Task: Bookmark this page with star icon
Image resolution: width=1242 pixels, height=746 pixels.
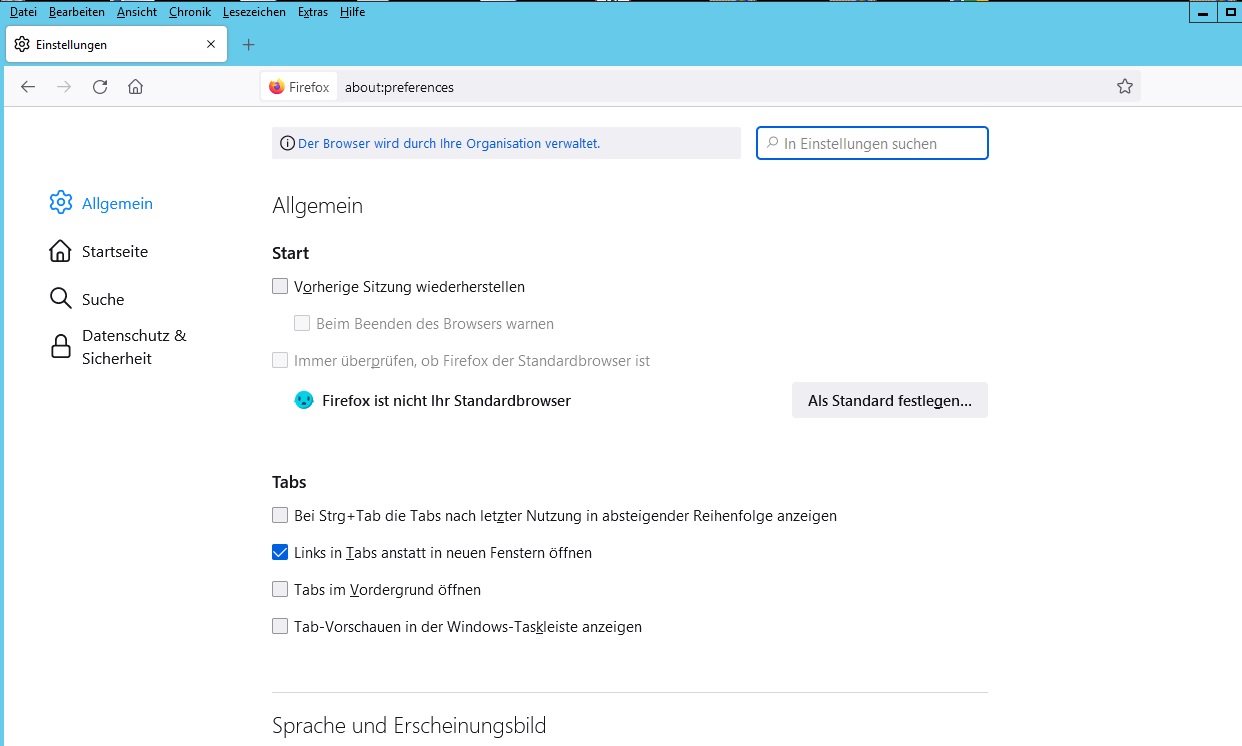Action: click(1125, 87)
